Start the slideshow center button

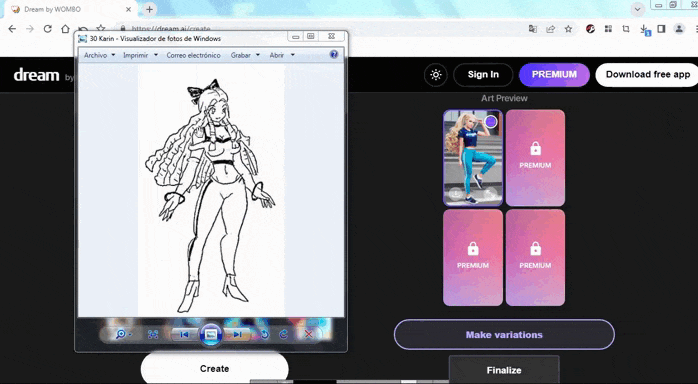(x=211, y=334)
